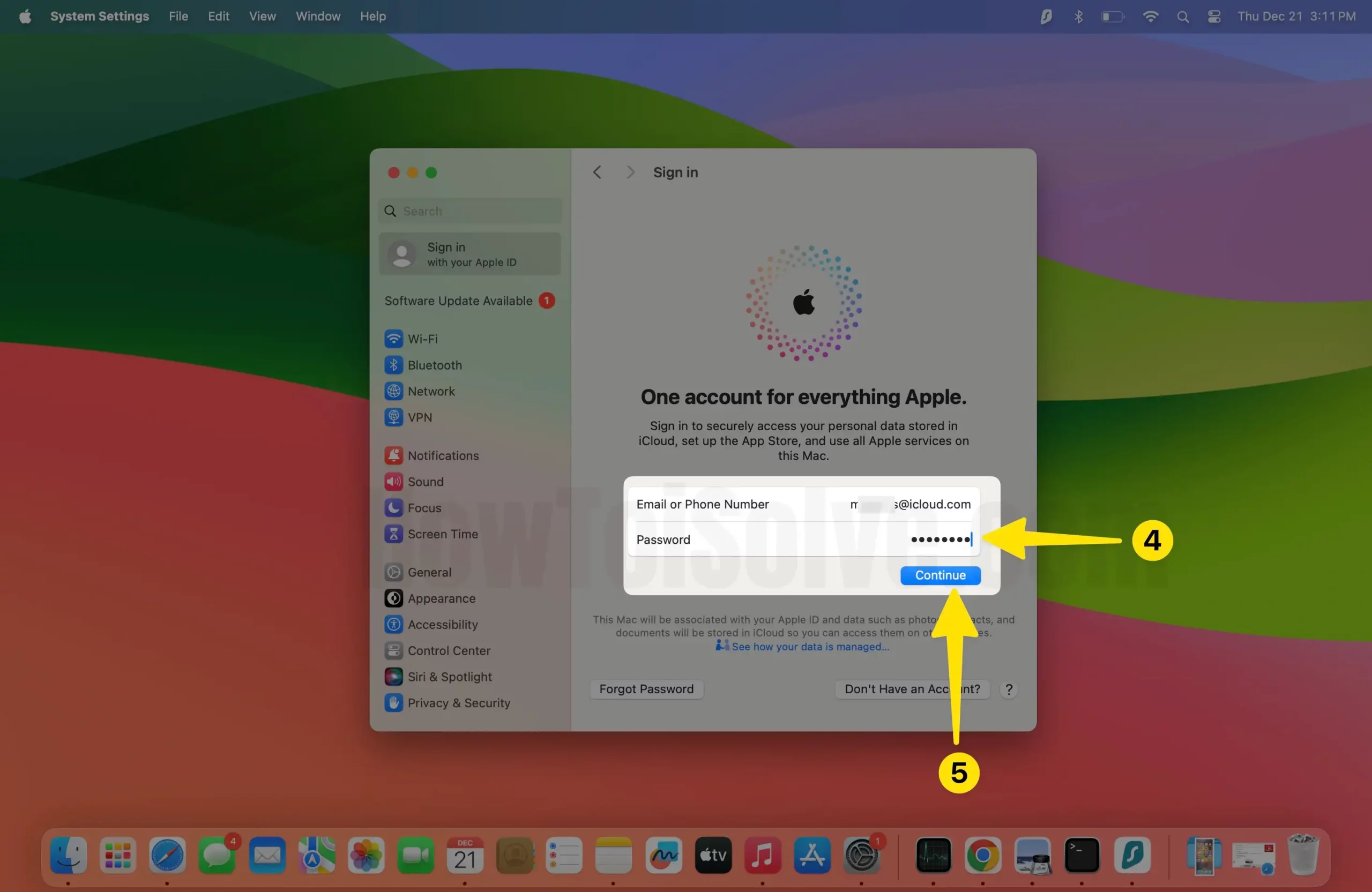
Task: Open the View menu
Action: pos(262,16)
